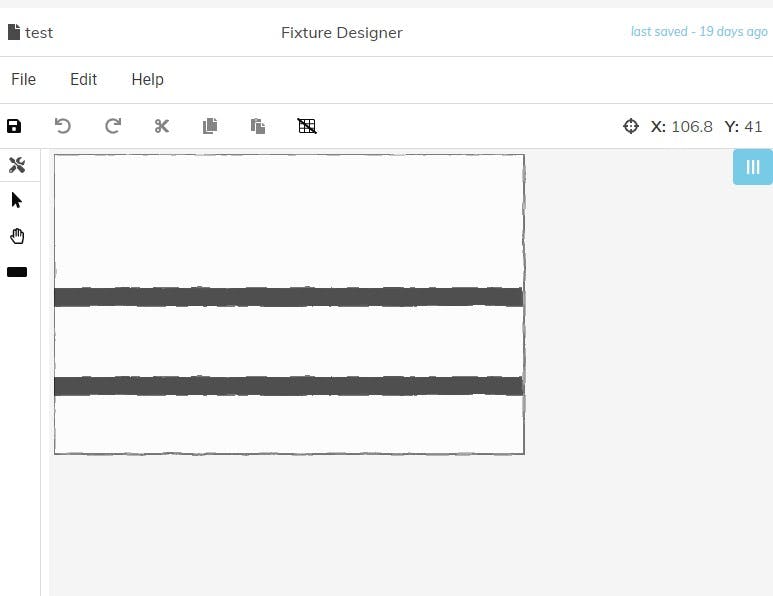The image size is (773, 596).
Task: Select the lower dark bar on canvas
Action: [x=289, y=386]
